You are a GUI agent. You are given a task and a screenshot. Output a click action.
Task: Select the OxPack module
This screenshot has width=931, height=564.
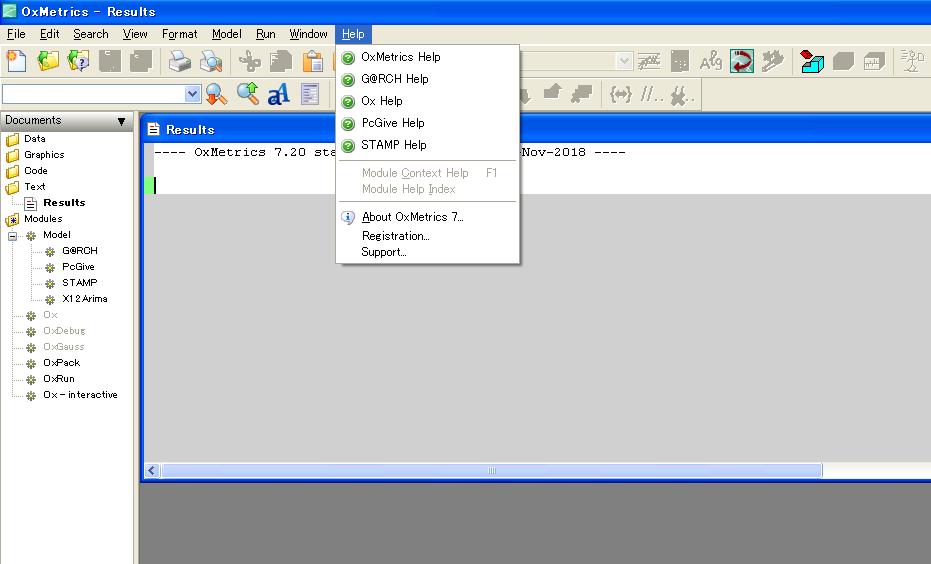point(61,363)
